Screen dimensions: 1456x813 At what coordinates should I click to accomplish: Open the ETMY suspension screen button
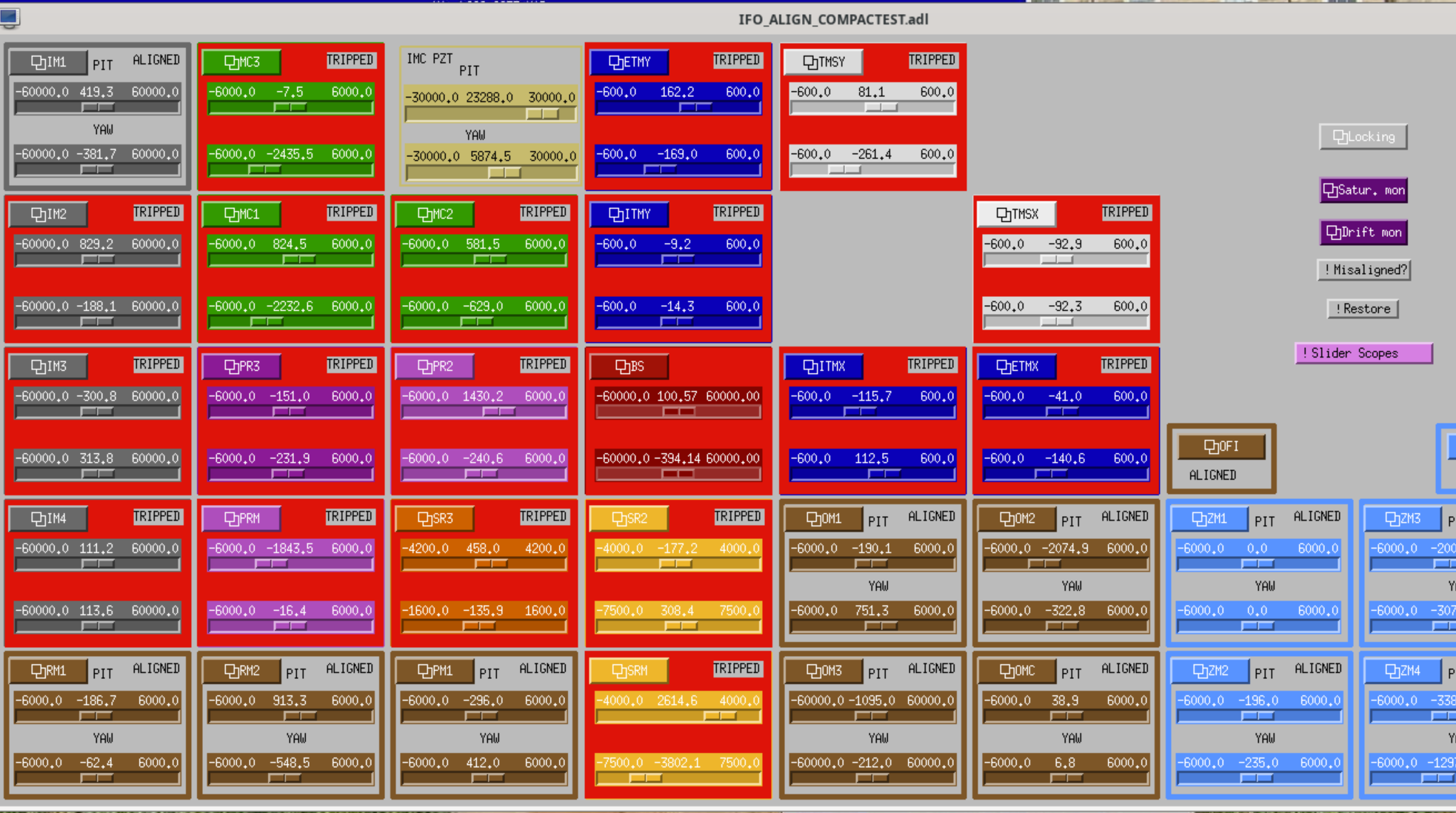click(629, 62)
